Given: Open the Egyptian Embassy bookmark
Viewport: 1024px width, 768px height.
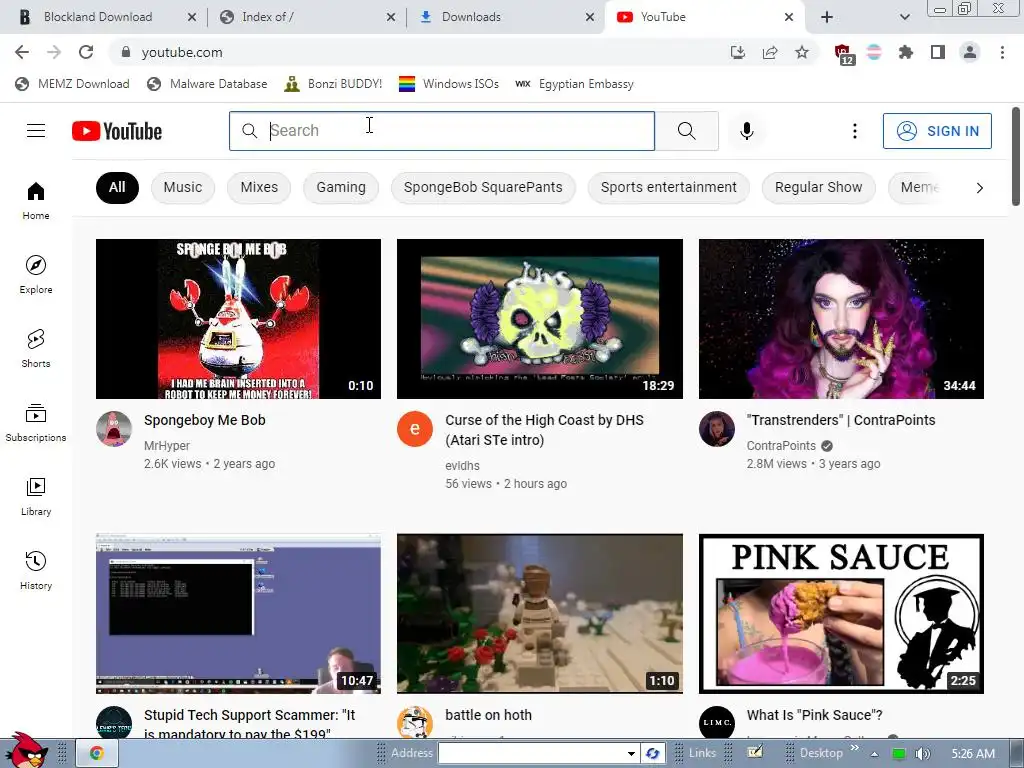Looking at the screenshot, I should (x=575, y=84).
